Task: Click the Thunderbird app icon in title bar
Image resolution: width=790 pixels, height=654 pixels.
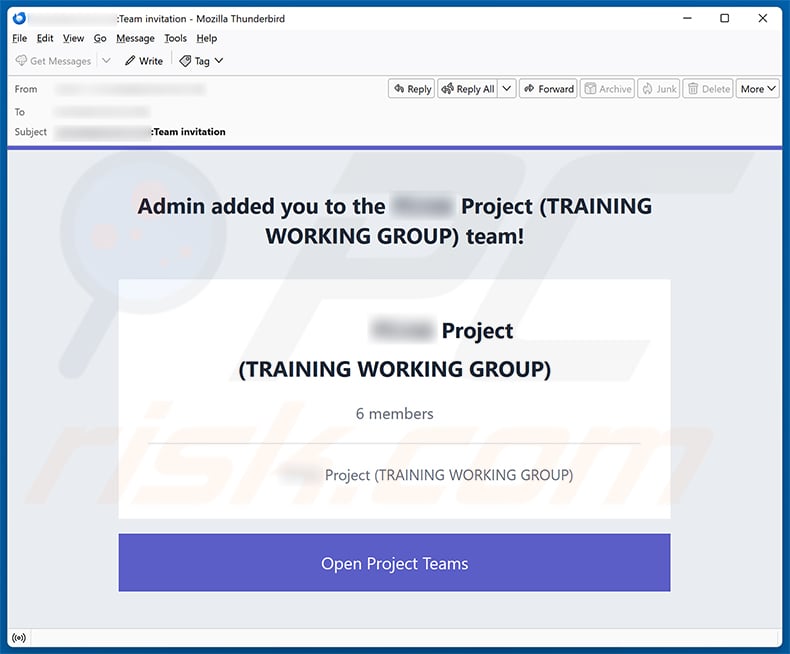Action: [x=19, y=19]
